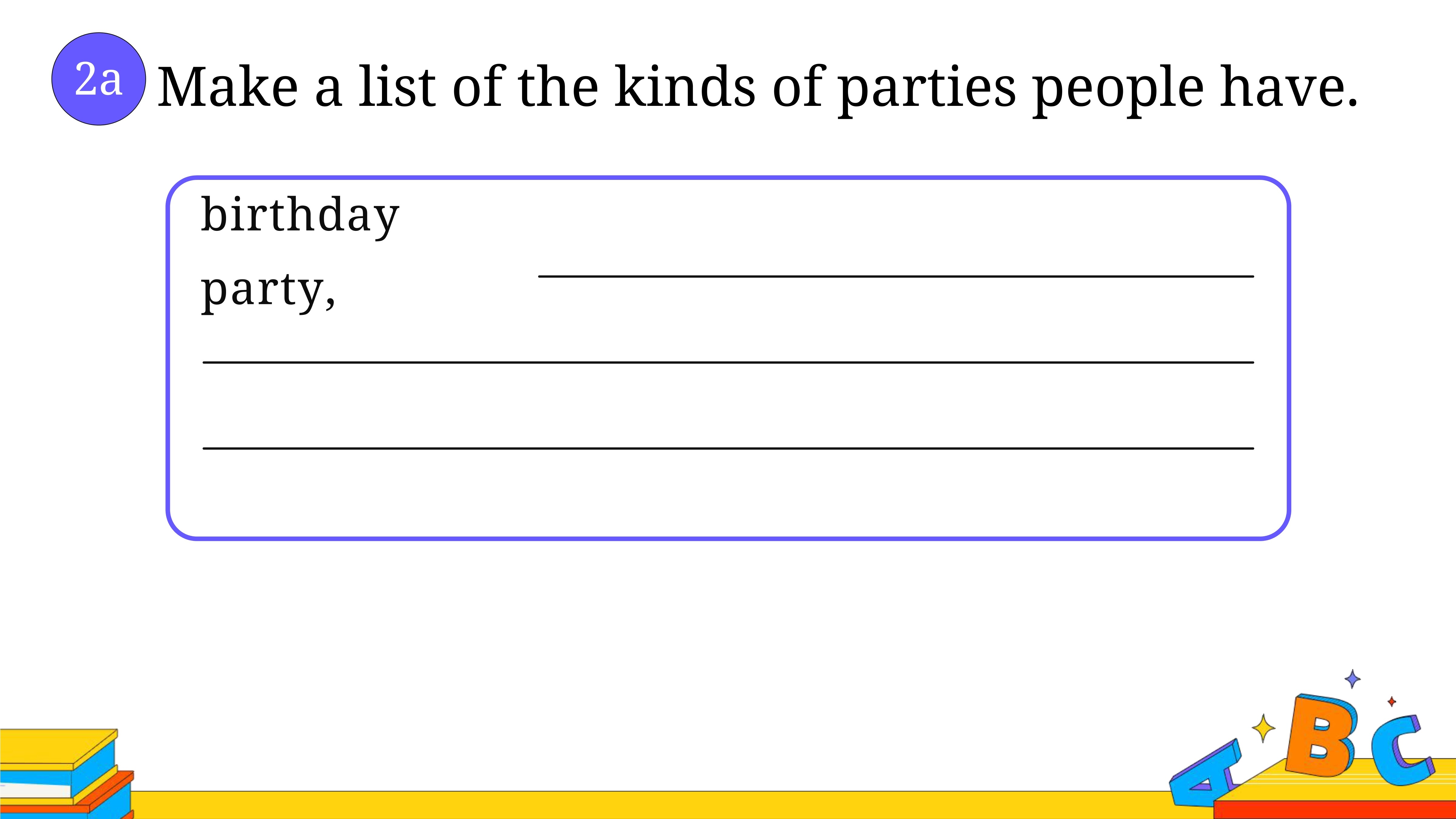The image size is (1456, 819).
Task: Click the small red sparkle star
Action: click(x=1392, y=701)
